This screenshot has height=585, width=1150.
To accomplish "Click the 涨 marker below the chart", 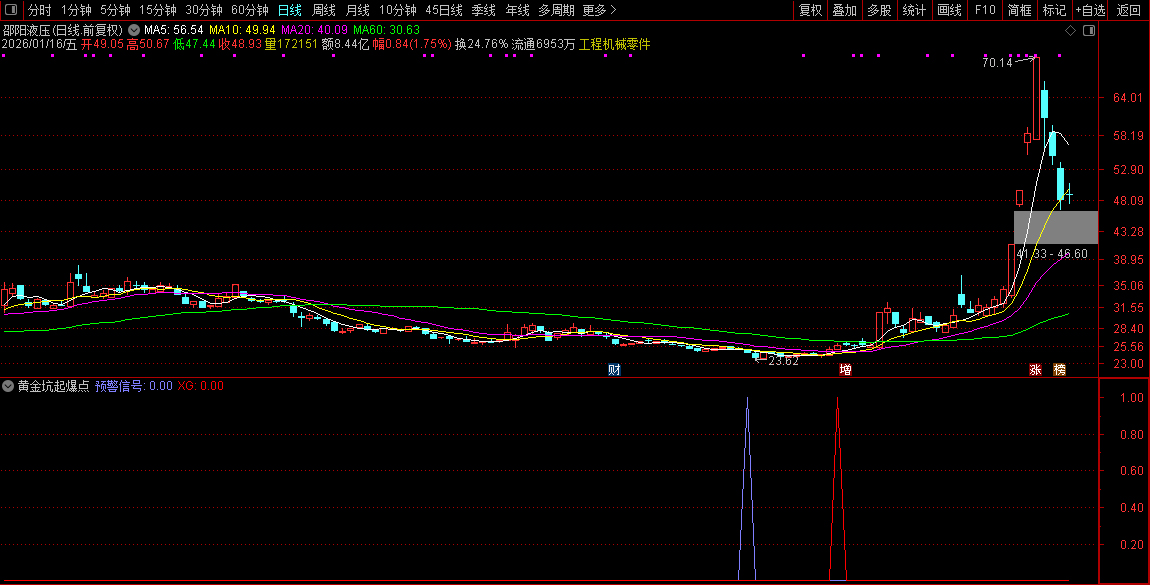I will coord(1036,370).
